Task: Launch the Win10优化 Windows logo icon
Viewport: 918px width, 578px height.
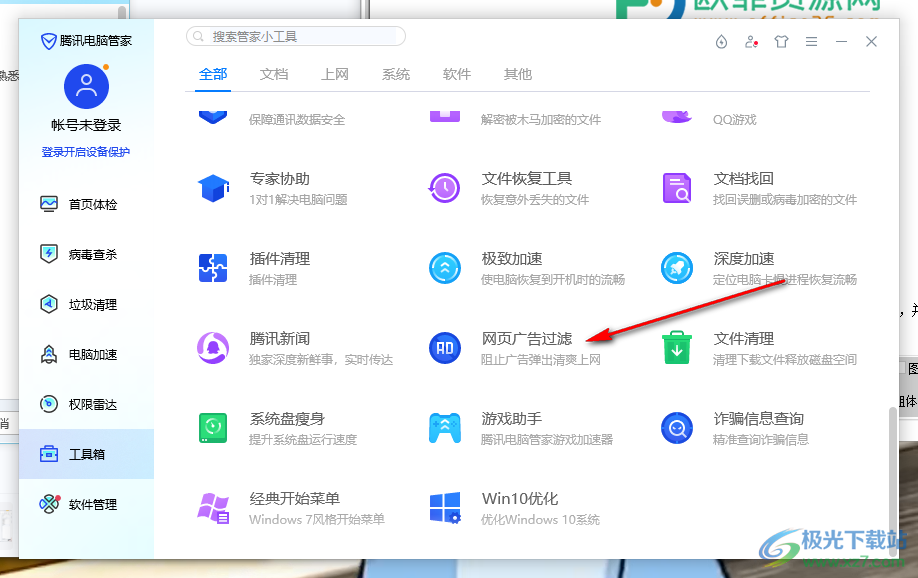Action: click(x=445, y=508)
